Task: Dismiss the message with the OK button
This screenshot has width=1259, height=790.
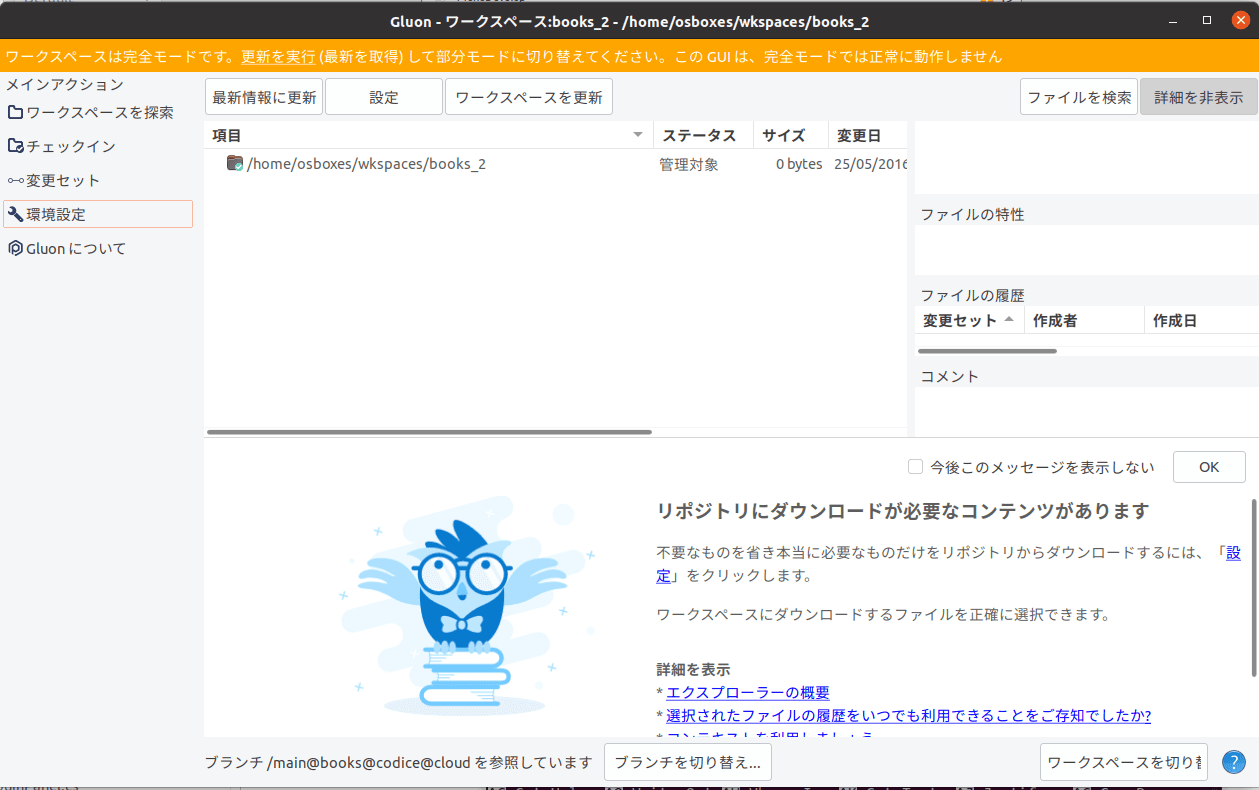Action: click(1209, 467)
